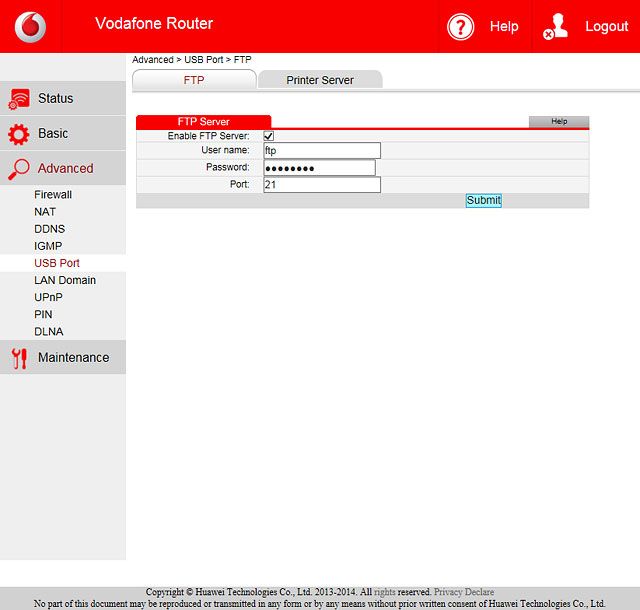
Task: Click the Maintenance tools icon
Action: [19, 358]
